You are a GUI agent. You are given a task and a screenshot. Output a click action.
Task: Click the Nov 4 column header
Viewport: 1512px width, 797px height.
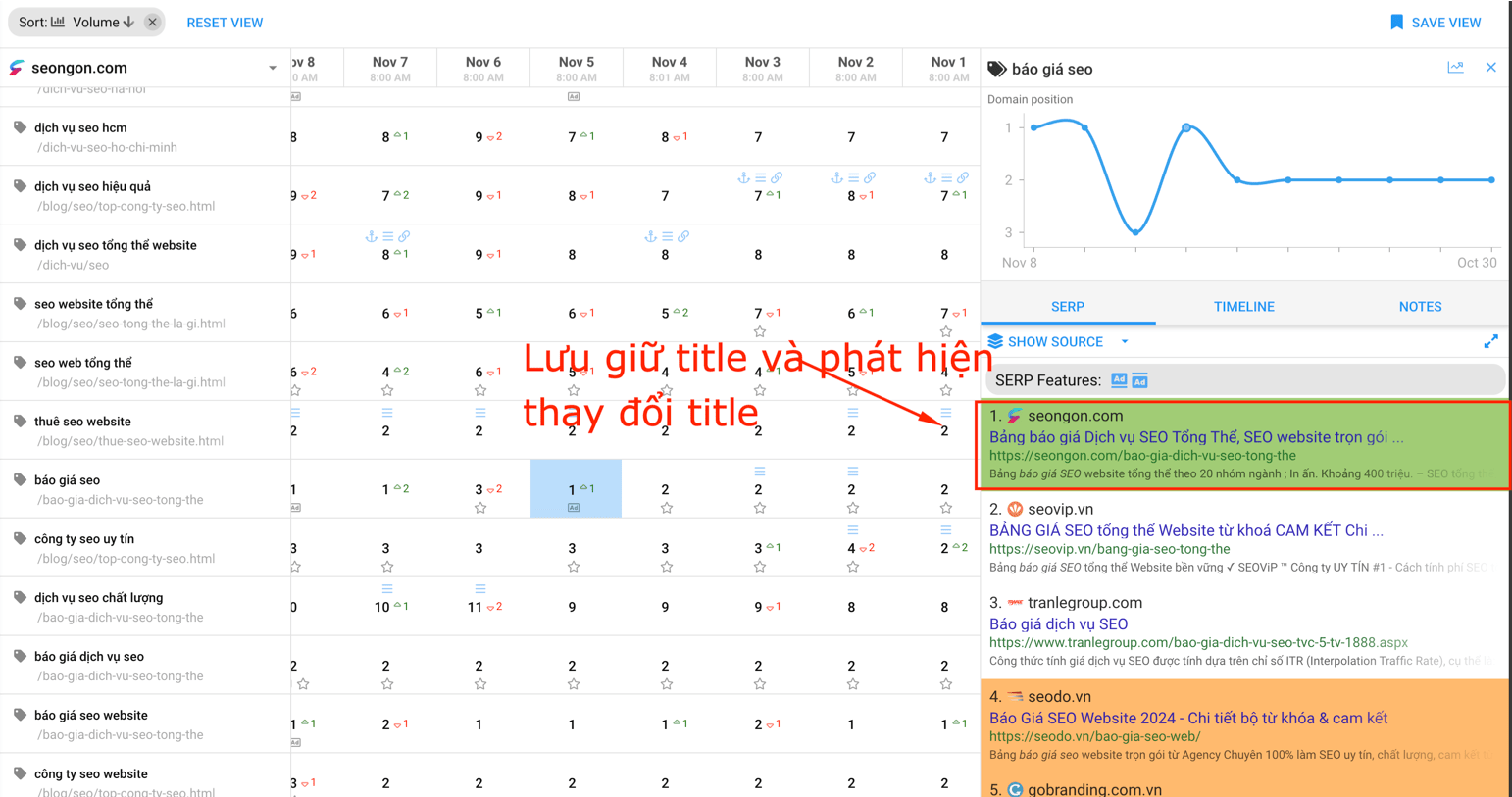pyautogui.click(x=669, y=68)
